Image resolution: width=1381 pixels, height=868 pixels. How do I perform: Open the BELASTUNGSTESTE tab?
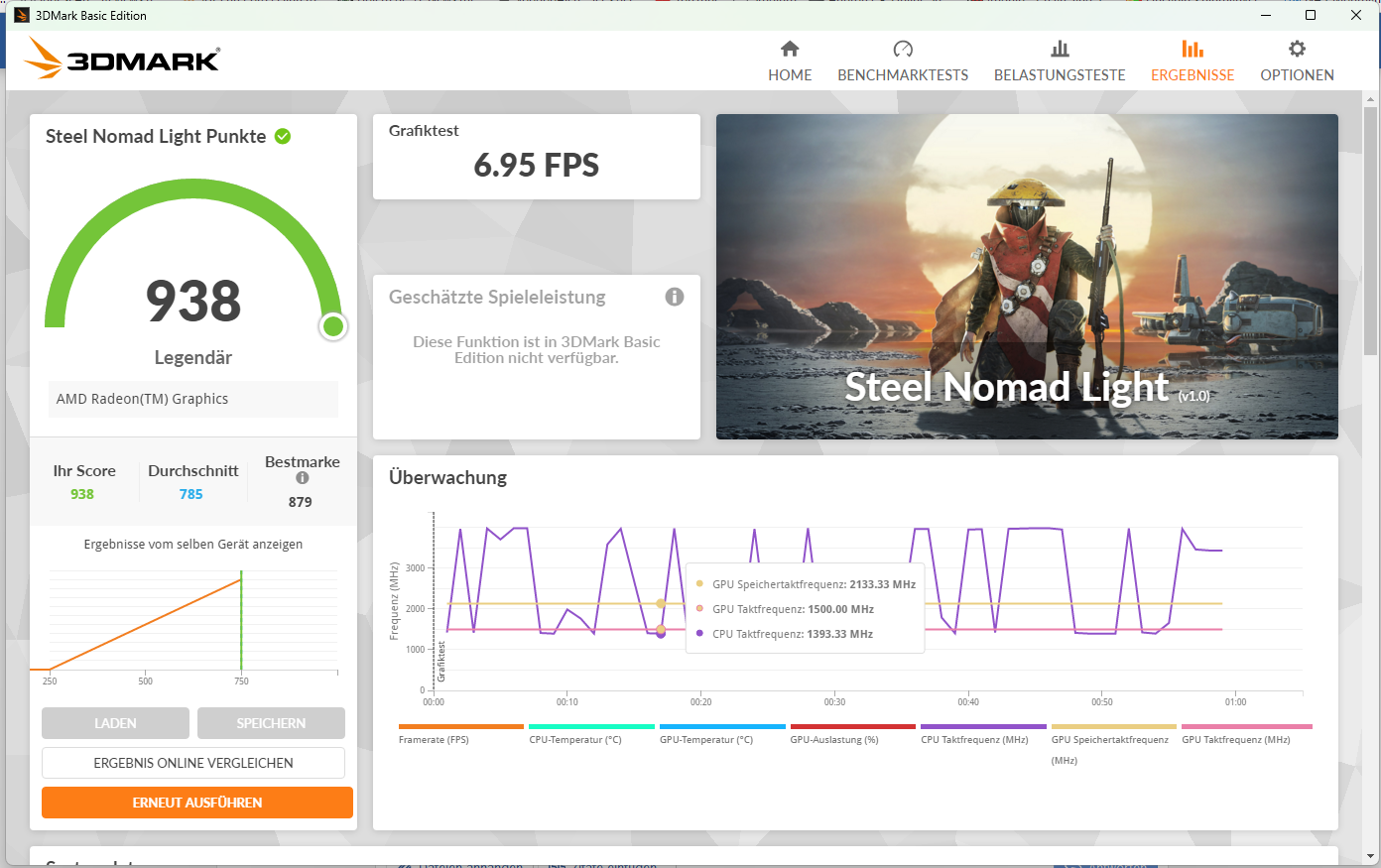coord(1060,61)
